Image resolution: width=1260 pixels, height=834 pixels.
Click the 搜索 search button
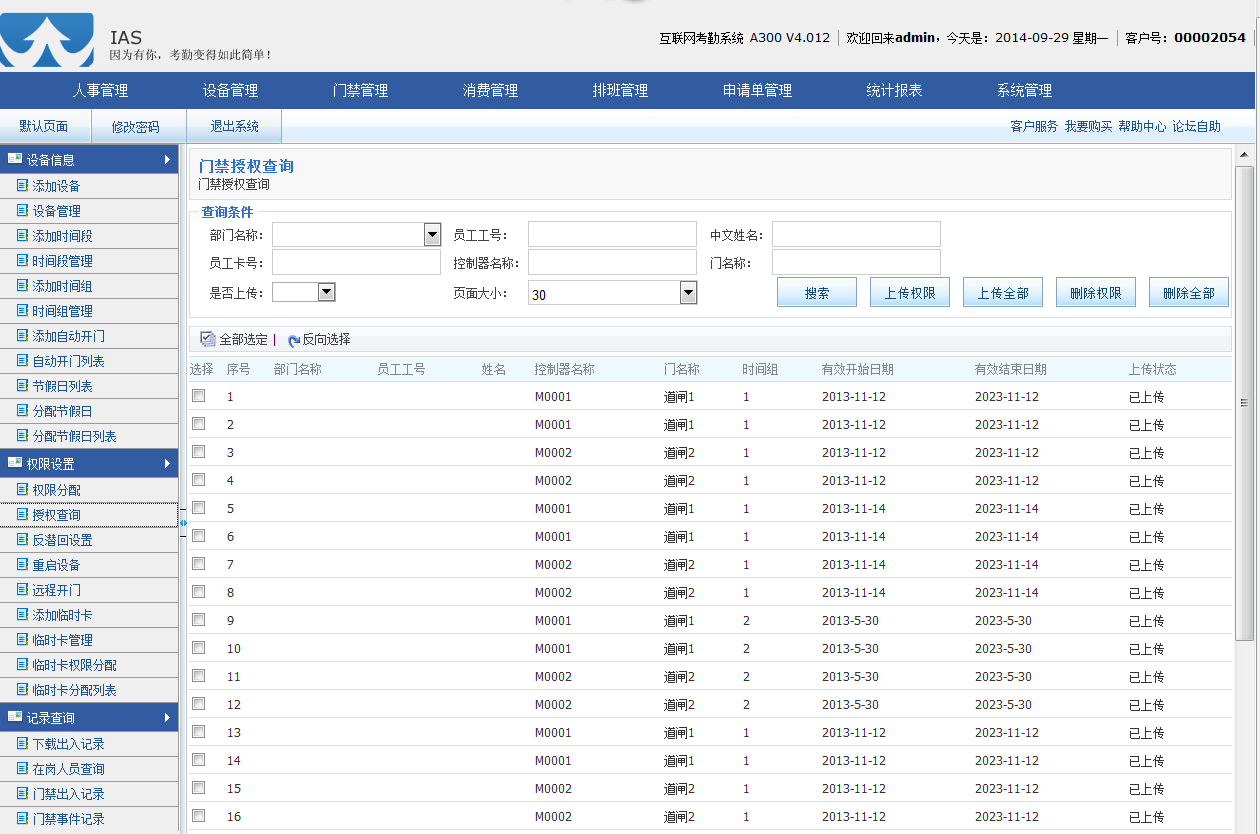point(817,293)
